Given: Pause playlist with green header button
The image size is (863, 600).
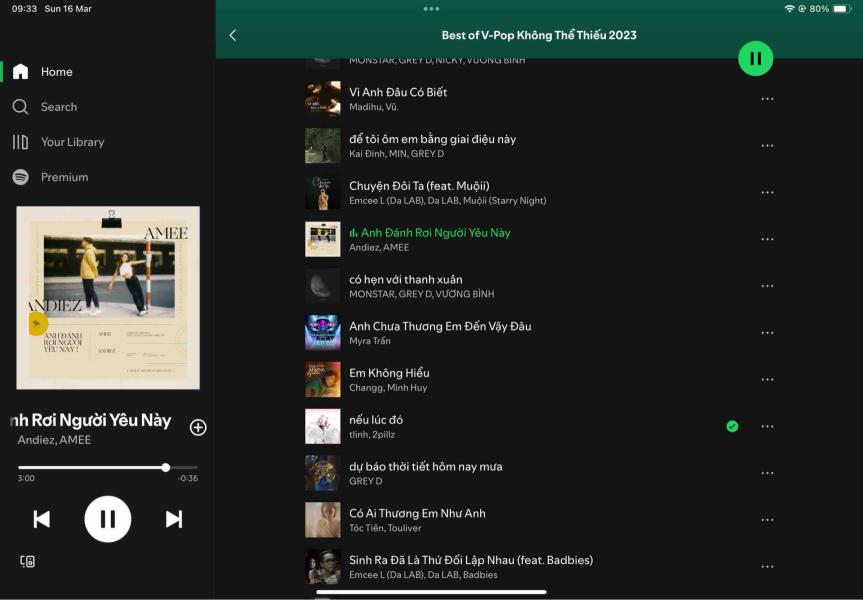Looking at the screenshot, I should tap(755, 58).
